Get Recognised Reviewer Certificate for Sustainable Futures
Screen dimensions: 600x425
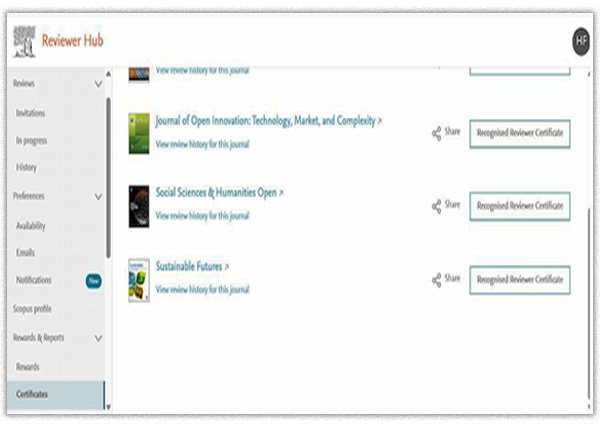point(519,279)
